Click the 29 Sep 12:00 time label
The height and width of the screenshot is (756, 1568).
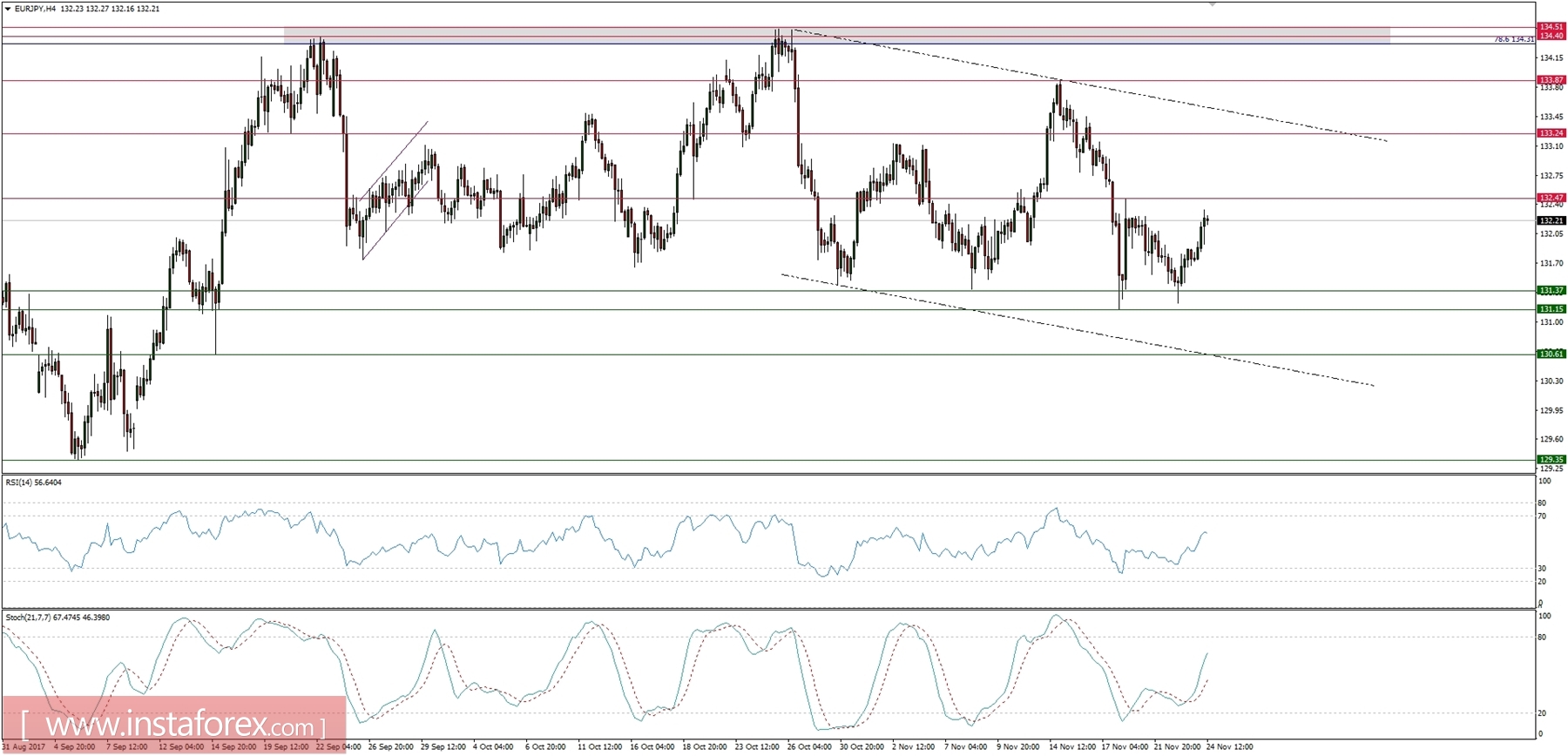tap(443, 746)
